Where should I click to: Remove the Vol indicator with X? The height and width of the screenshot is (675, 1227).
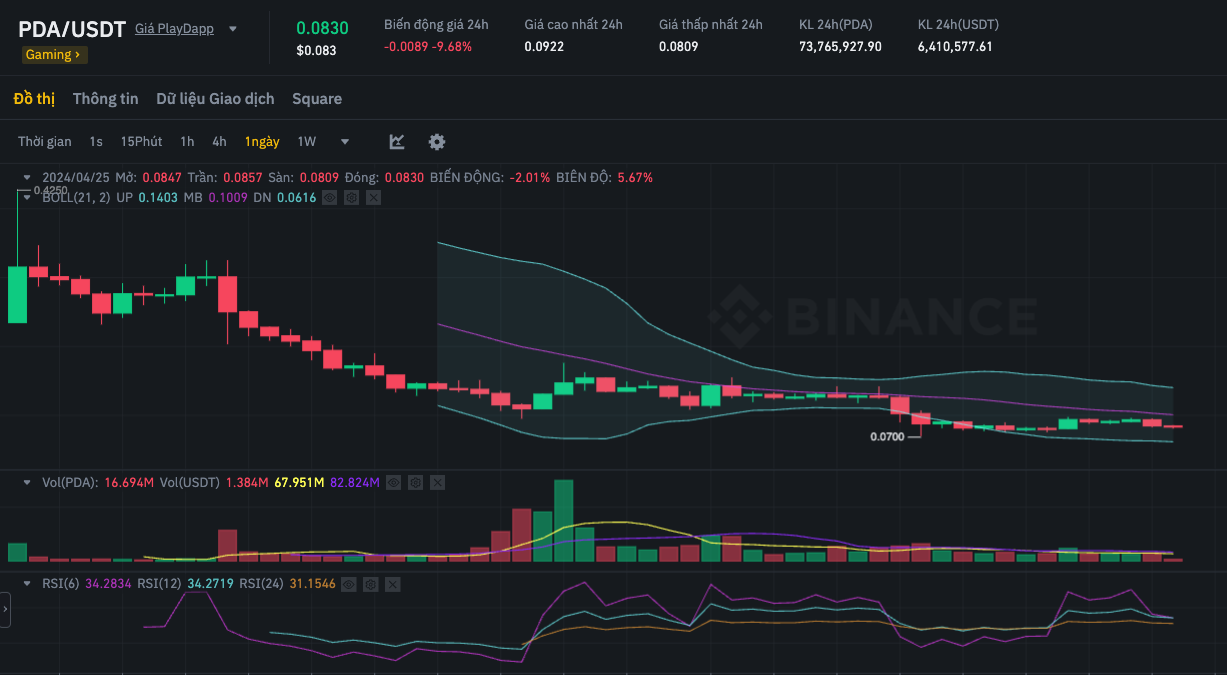[437, 482]
